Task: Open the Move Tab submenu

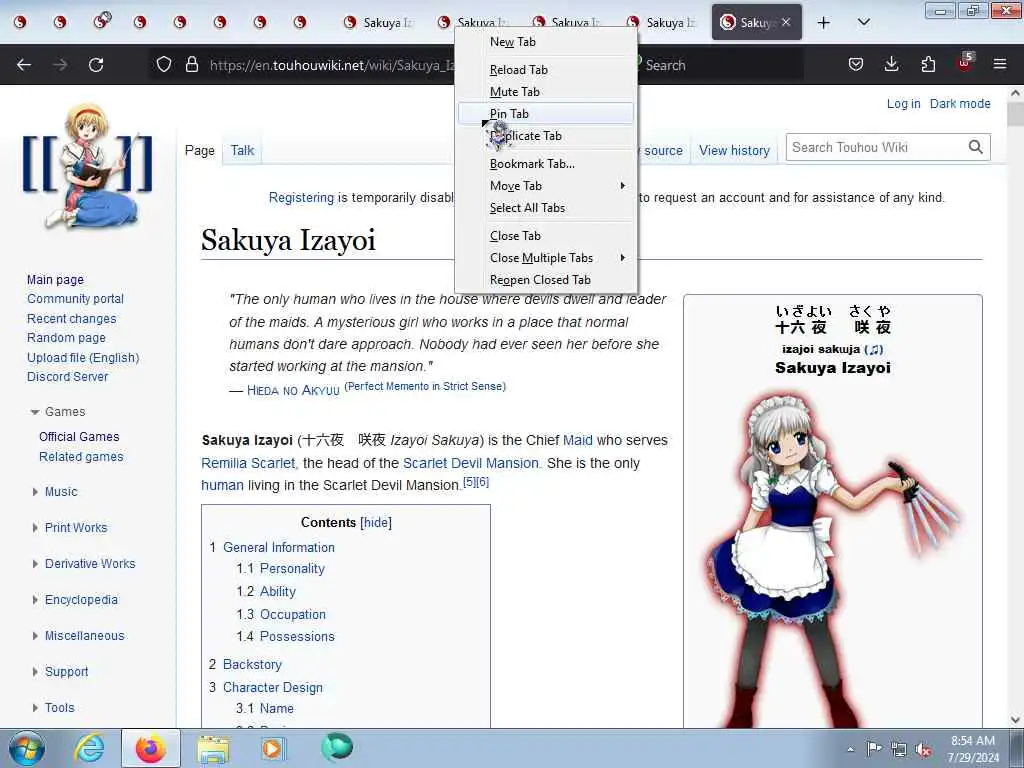Action: pyautogui.click(x=546, y=186)
